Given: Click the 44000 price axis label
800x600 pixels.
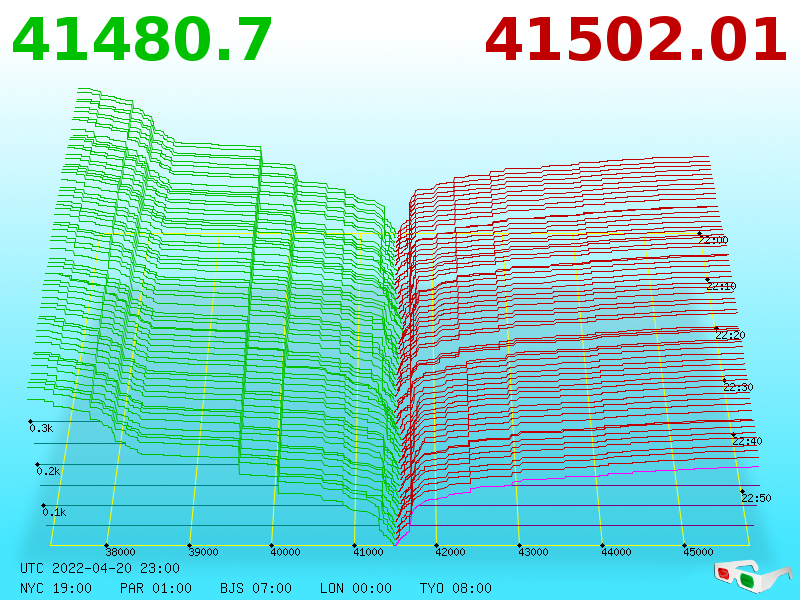Looking at the screenshot, I should click(616, 552).
